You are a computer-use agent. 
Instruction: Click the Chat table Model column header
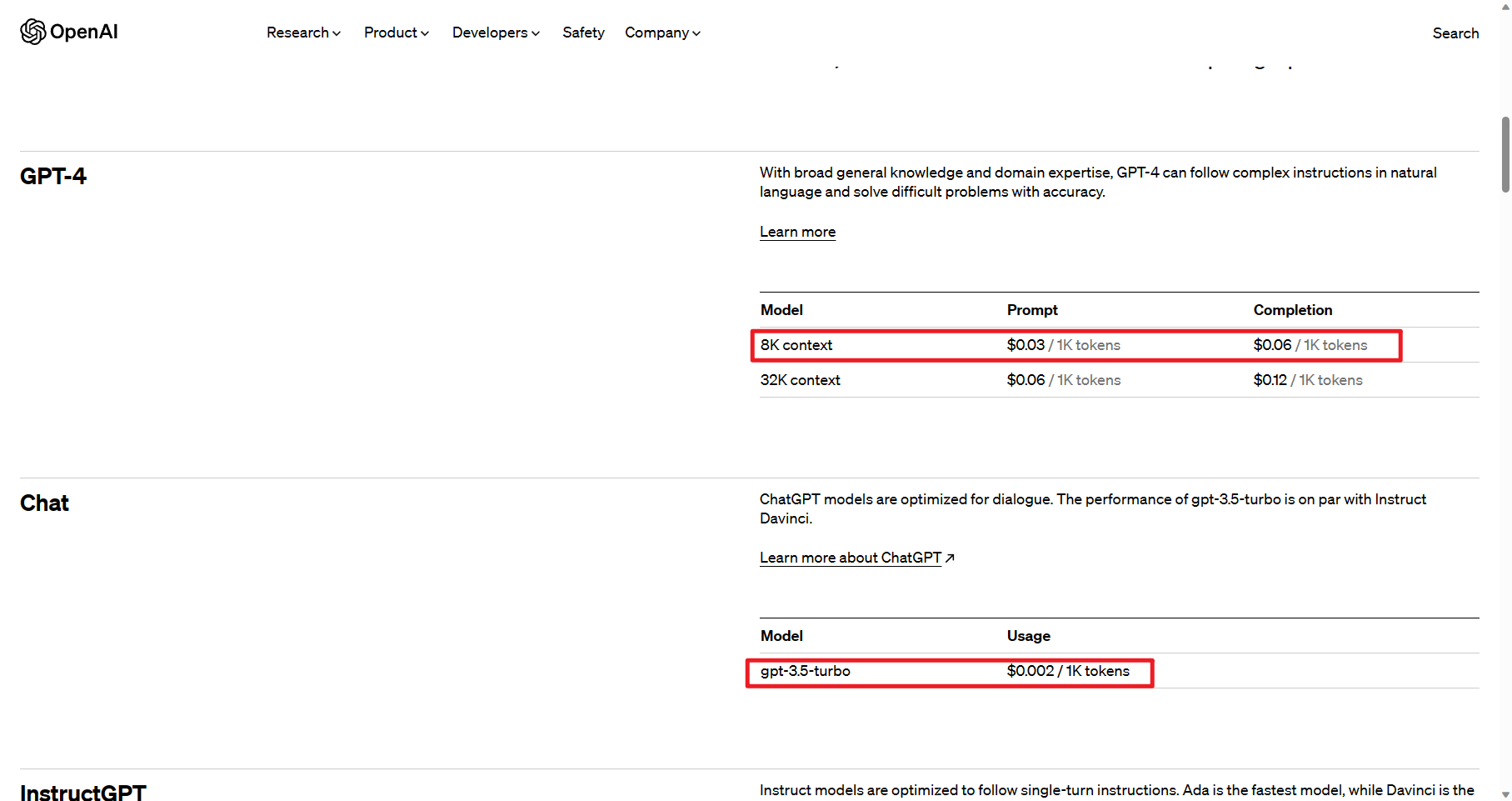781,636
